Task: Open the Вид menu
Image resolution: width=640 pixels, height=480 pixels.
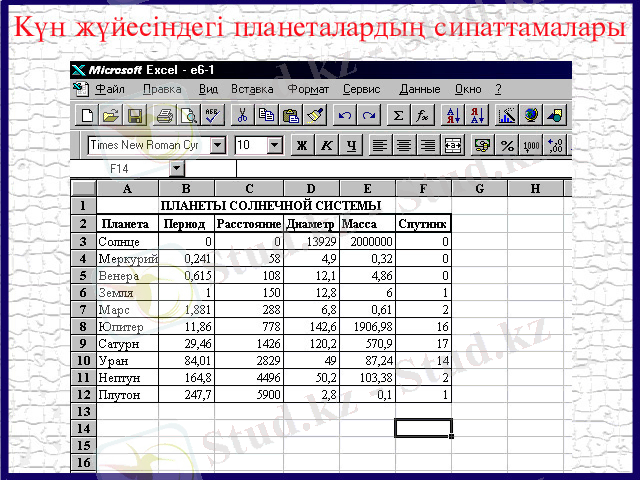Action: (208, 89)
